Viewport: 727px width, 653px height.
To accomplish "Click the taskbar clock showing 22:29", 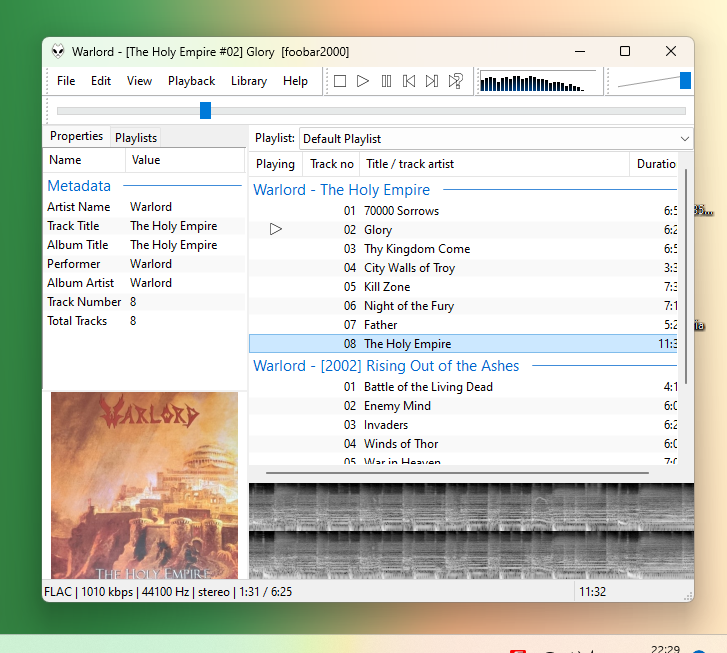I will (x=665, y=649).
